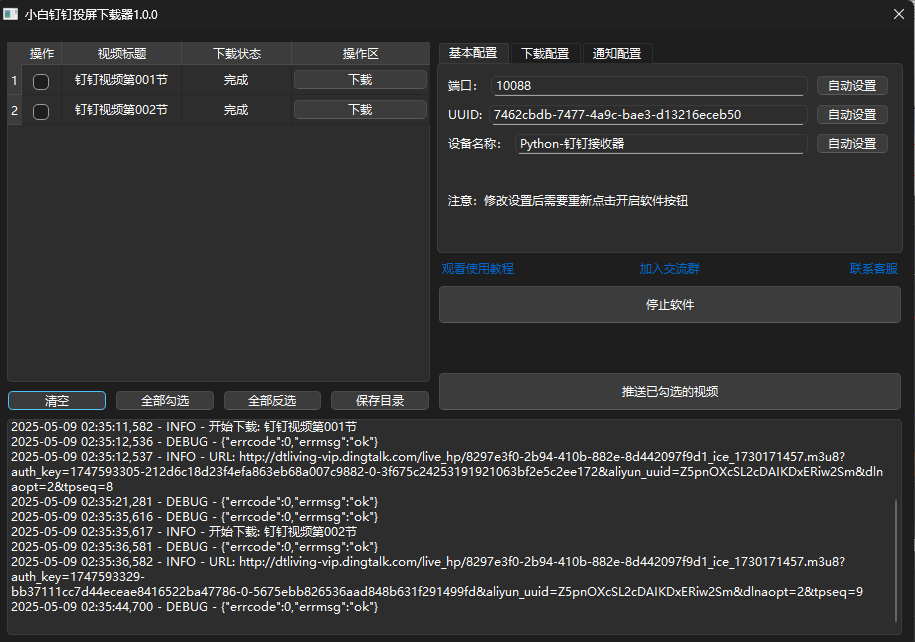Click the 保存目录 button
The image size is (915, 642).
click(380, 400)
